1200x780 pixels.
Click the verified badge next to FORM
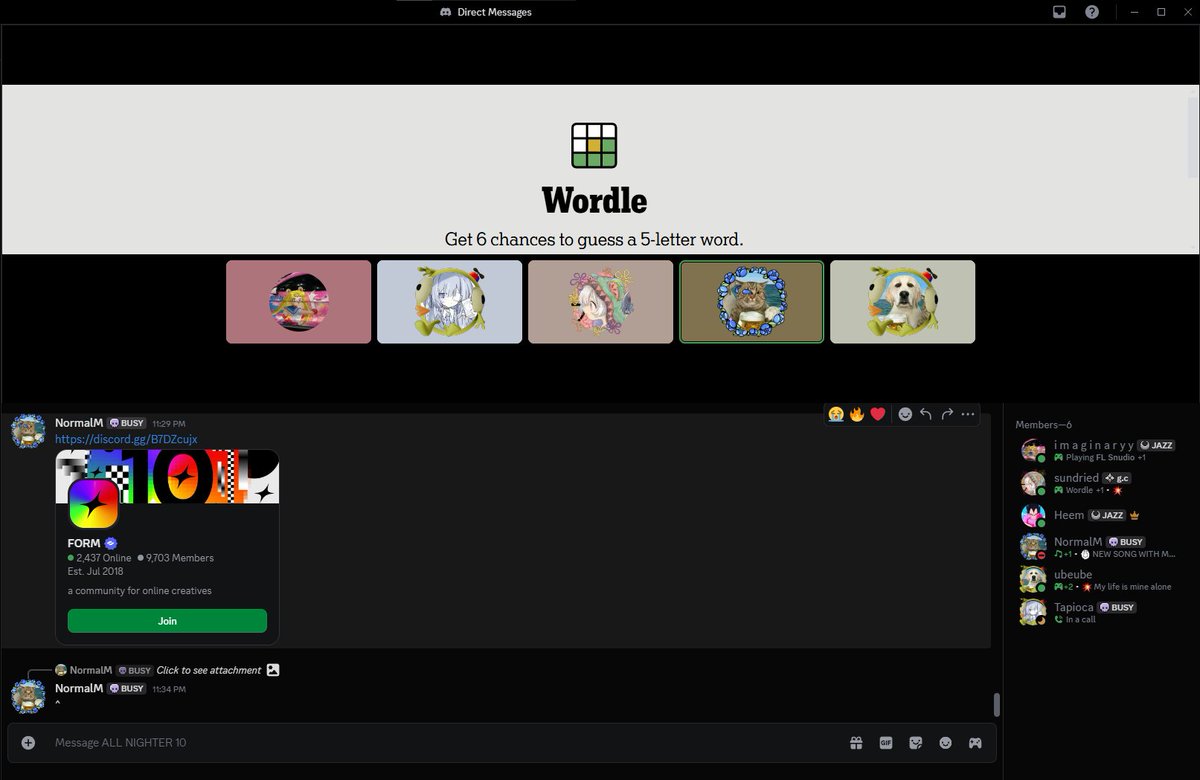tap(111, 543)
